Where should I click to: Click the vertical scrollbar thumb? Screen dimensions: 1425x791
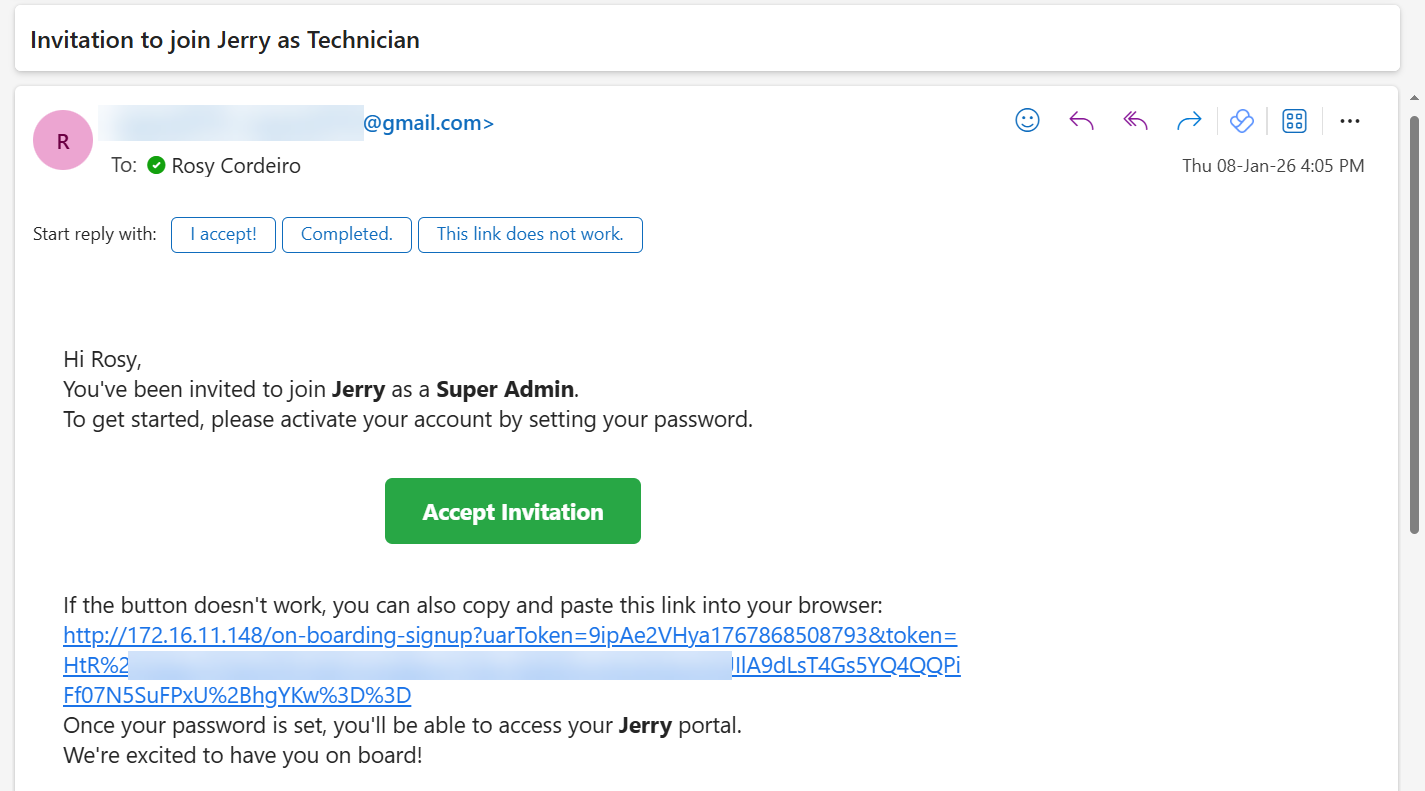pyautogui.click(x=1415, y=320)
